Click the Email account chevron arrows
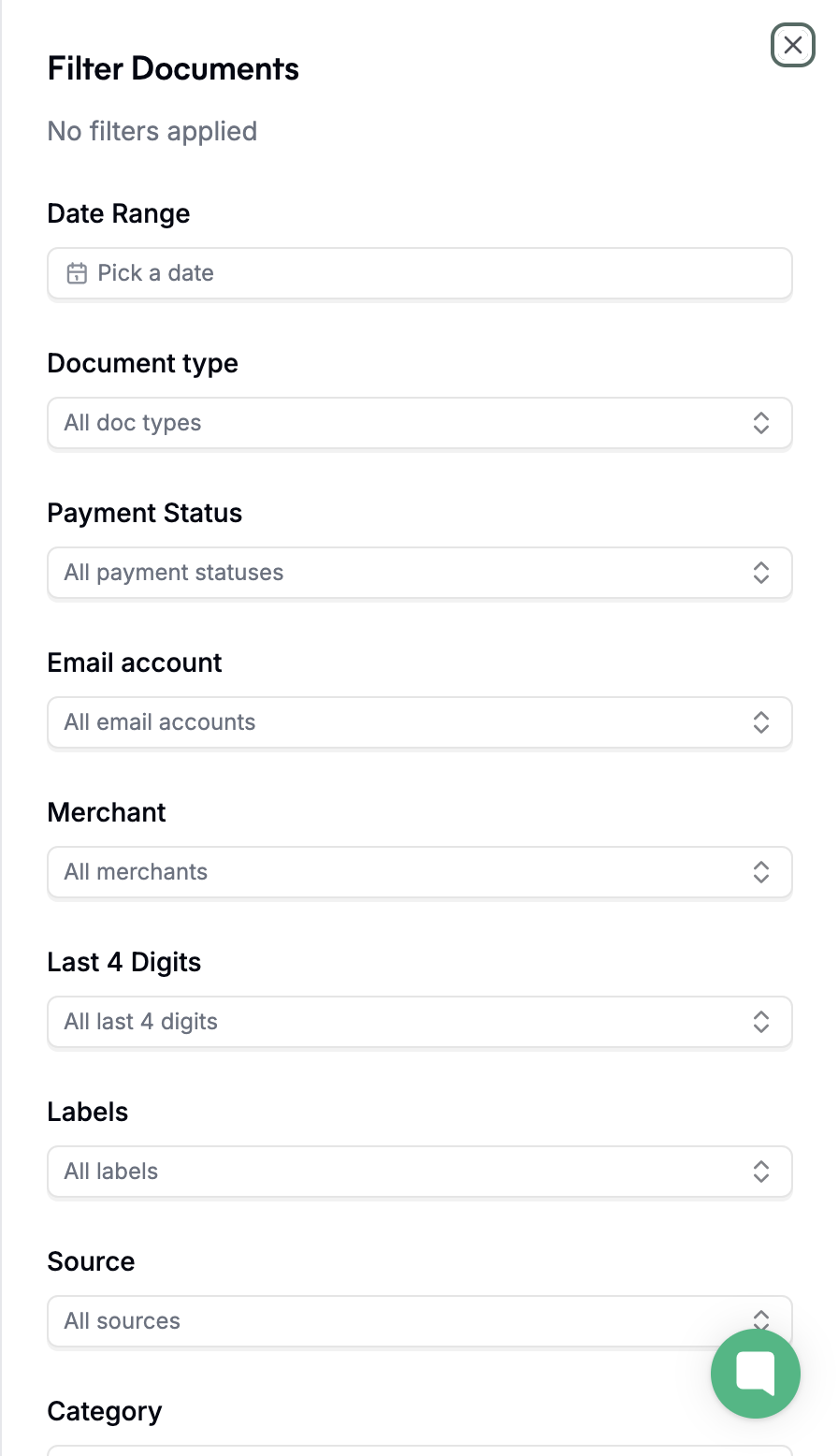Image resolution: width=838 pixels, height=1456 pixels. 761,722
